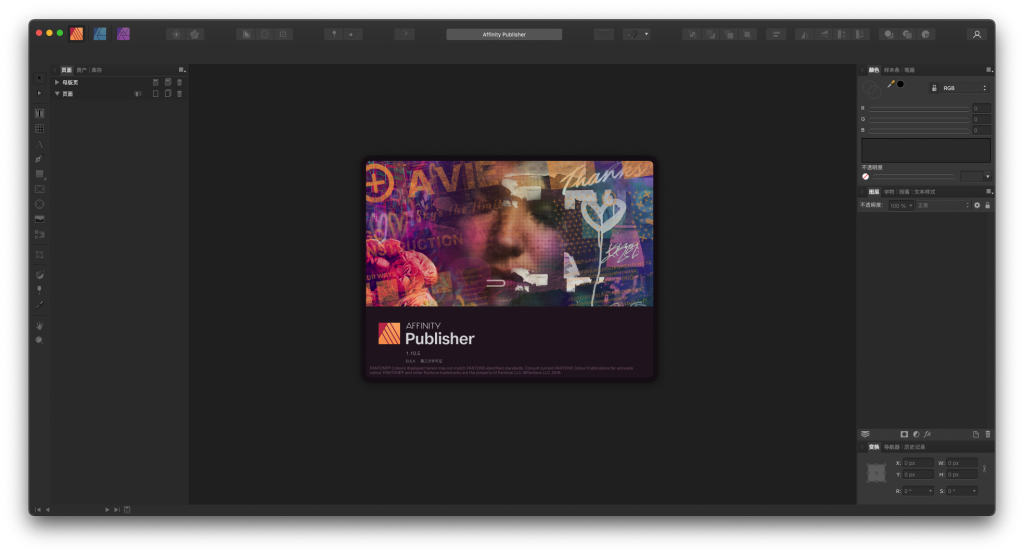Open the RGB colour model dropdown
This screenshot has width=1024, height=554.
coord(965,88)
